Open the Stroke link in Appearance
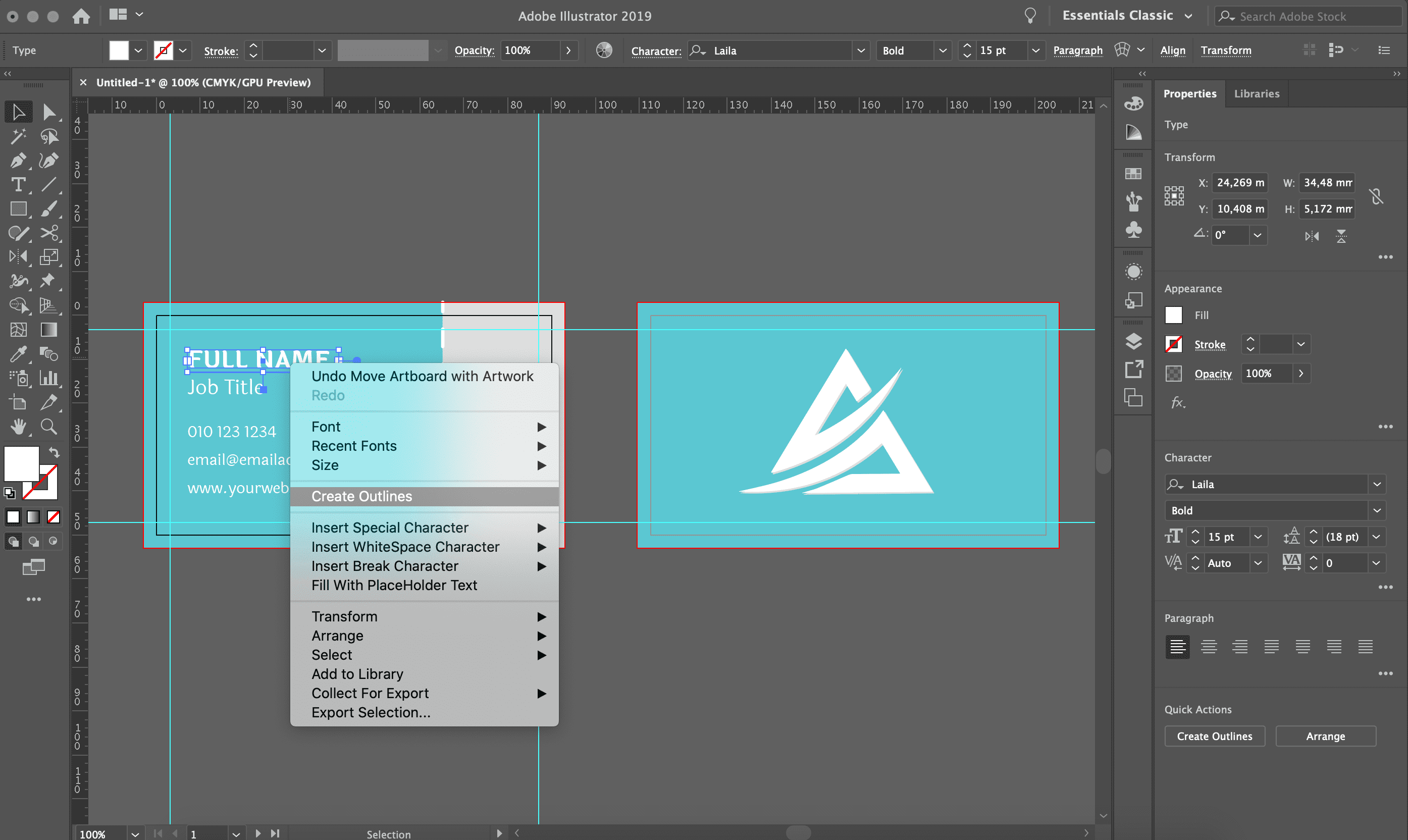 1210,345
